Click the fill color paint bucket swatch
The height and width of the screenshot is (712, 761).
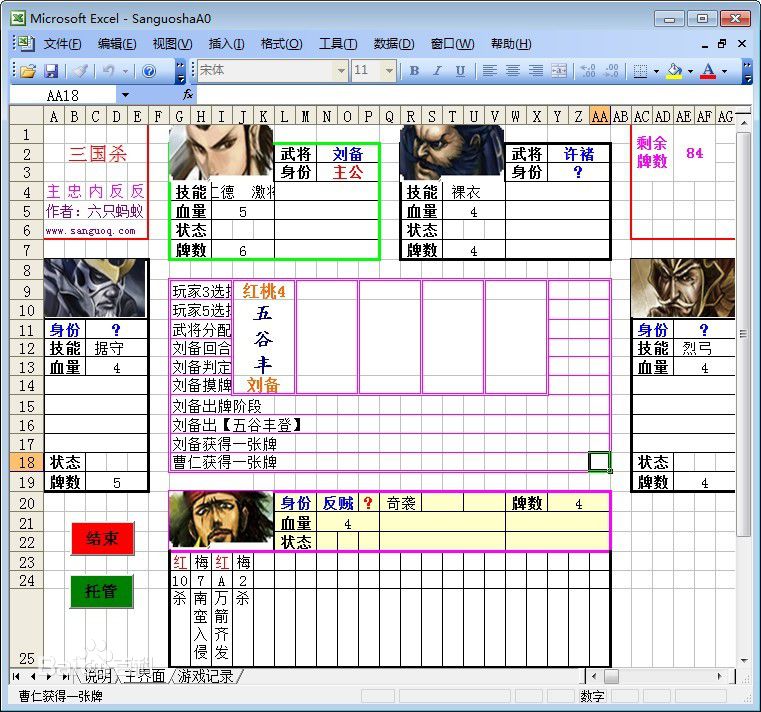click(x=675, y=71)
